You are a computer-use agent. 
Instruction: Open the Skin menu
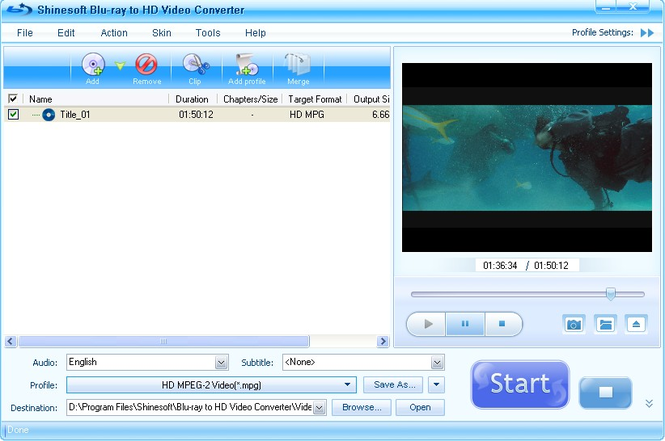(162, 33)
